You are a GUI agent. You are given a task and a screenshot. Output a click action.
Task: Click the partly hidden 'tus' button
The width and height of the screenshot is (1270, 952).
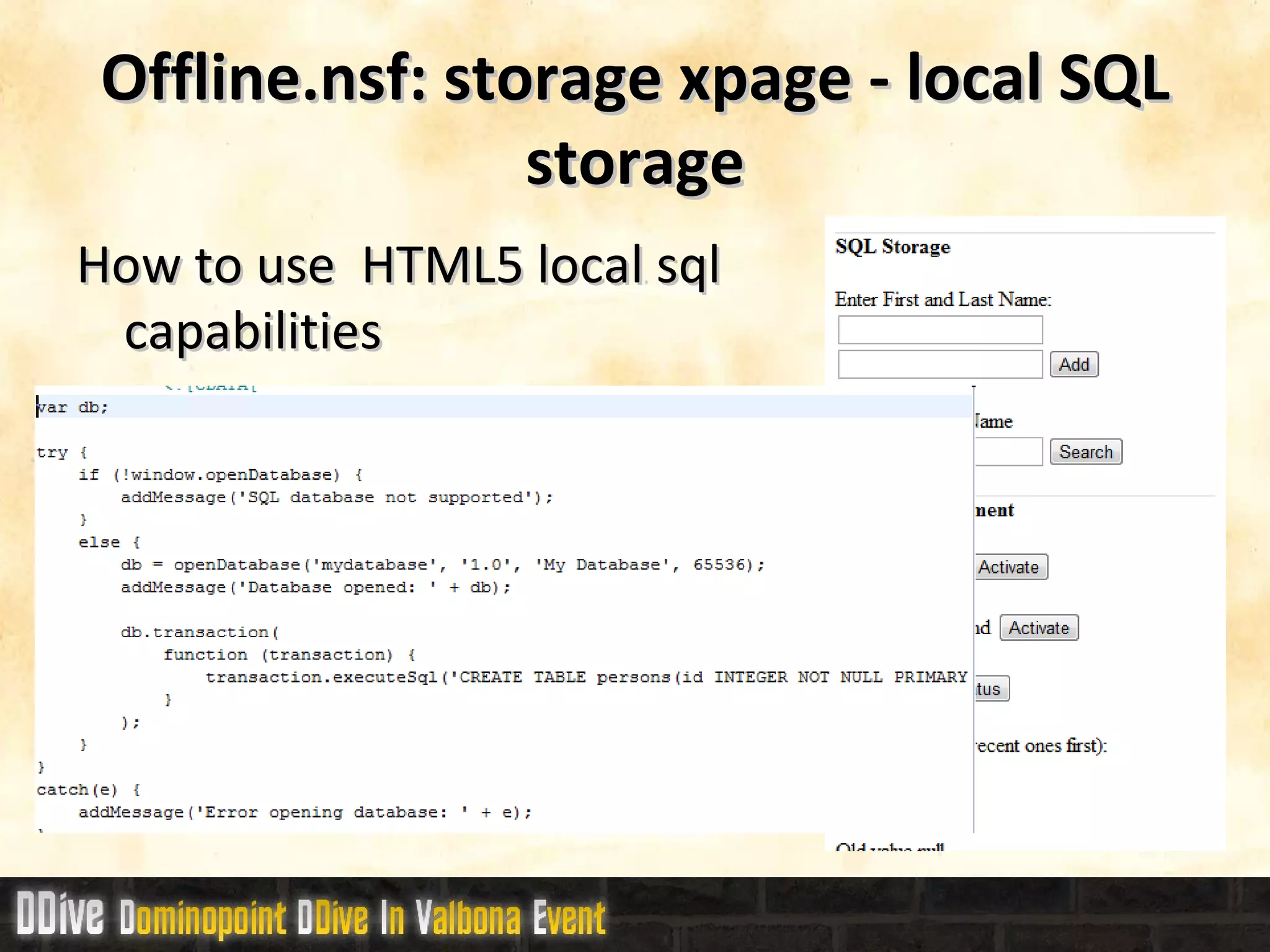(992, 689)
